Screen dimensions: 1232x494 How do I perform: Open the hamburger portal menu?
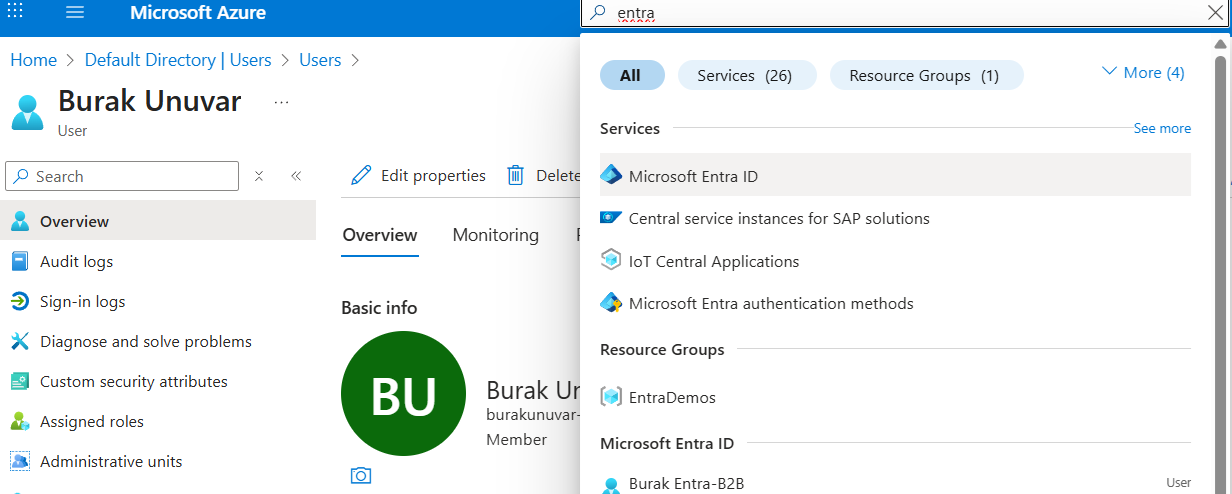(x=75, y=14)
